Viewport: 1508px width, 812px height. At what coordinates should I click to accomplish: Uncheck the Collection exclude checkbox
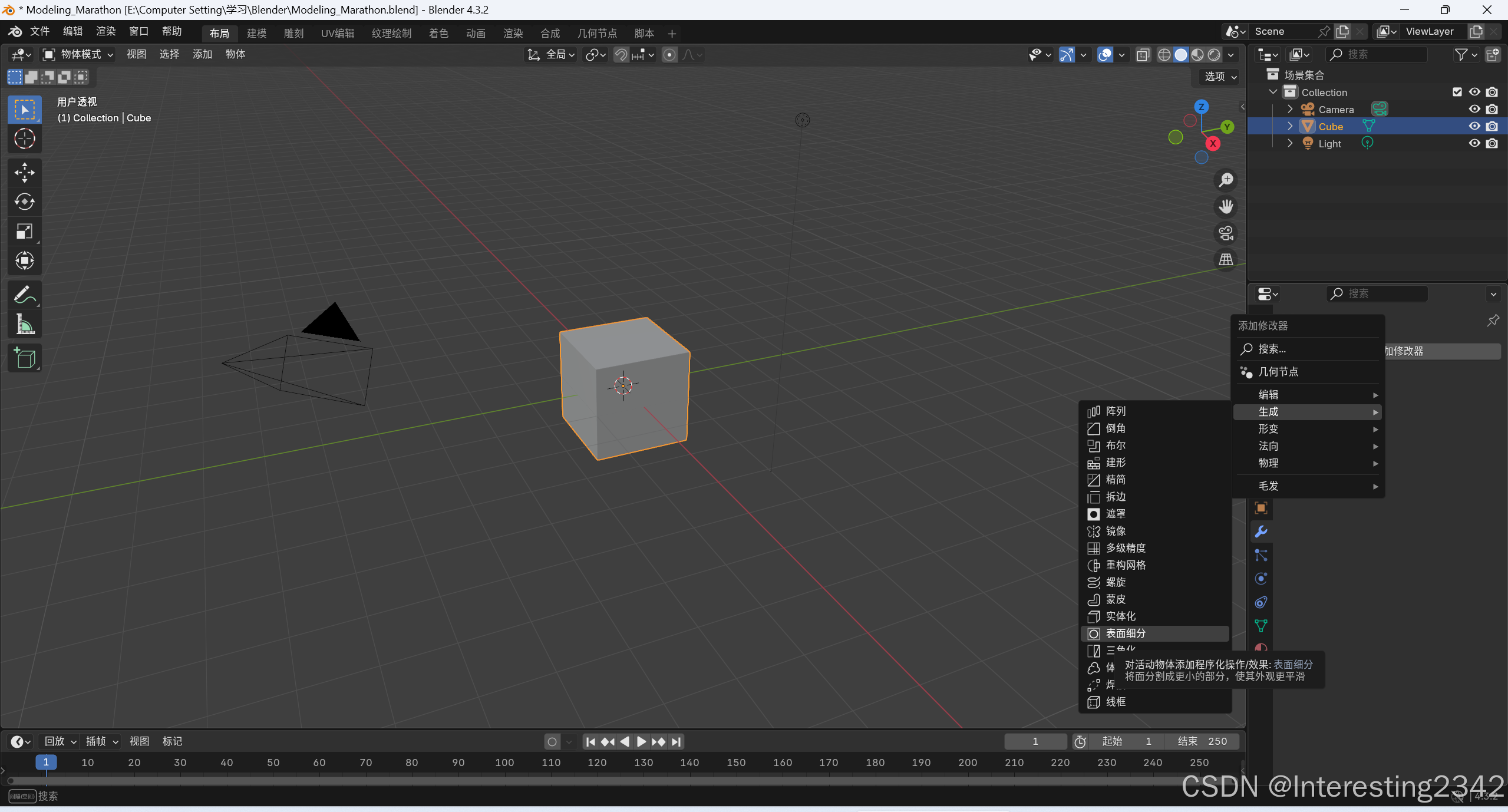pos(1457,92)
